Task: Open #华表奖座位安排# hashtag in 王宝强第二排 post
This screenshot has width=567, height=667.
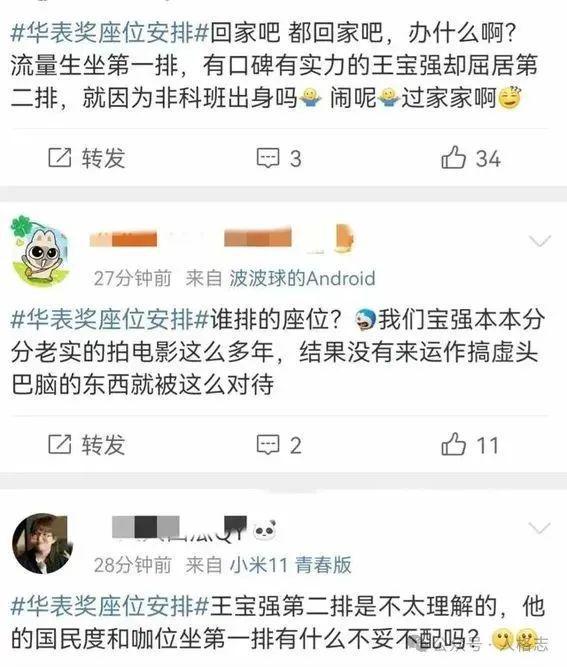Action: pyautogui.click(x=109, y=607)
